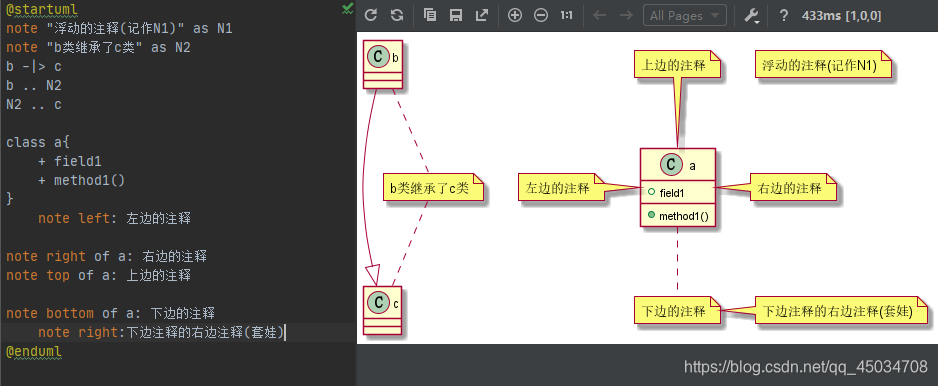
Task: Open the All Pages dropdown
Action: tap(685, 15)
